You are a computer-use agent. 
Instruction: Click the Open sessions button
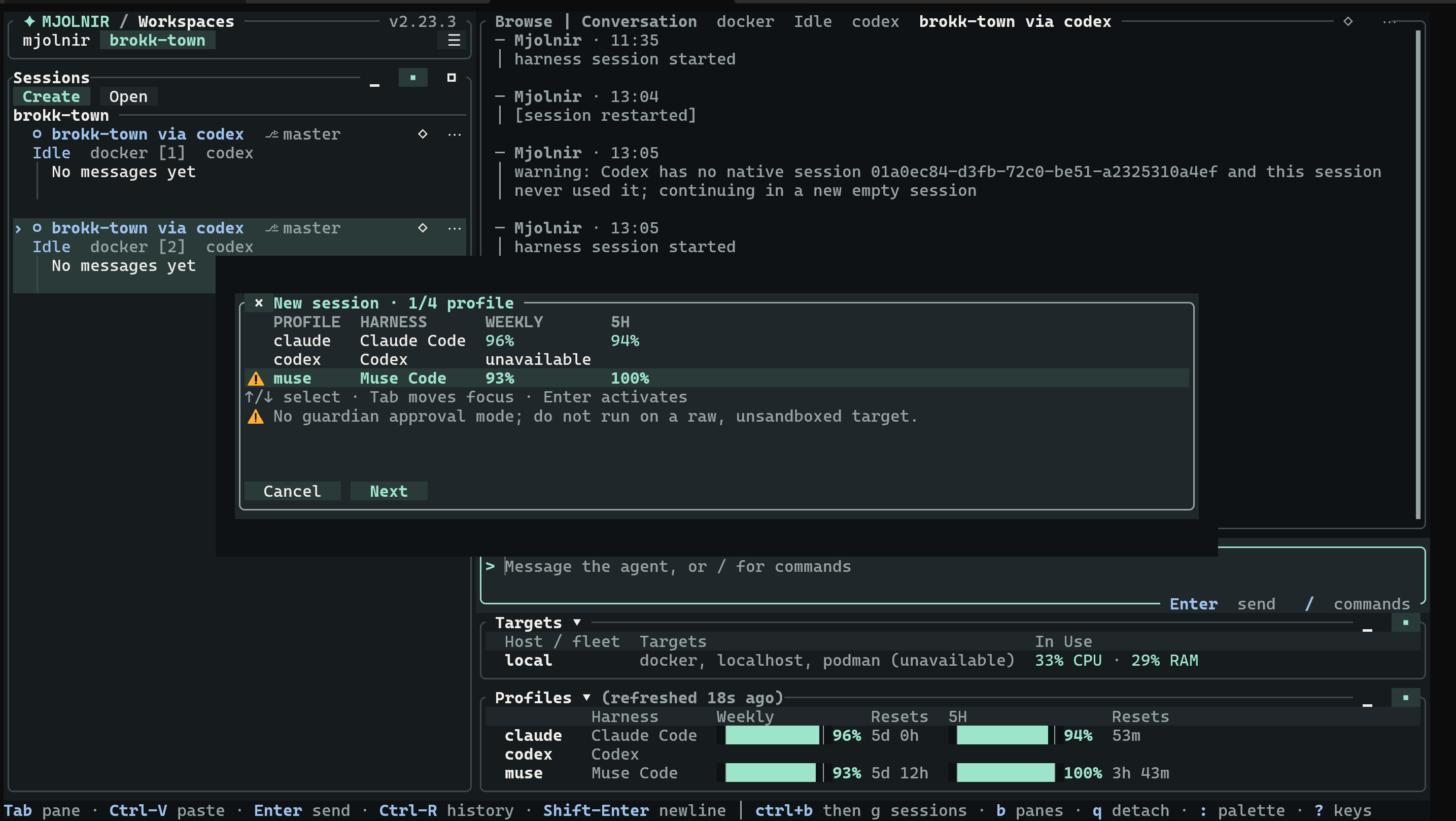pyautogui.click(x=128, y=97)
